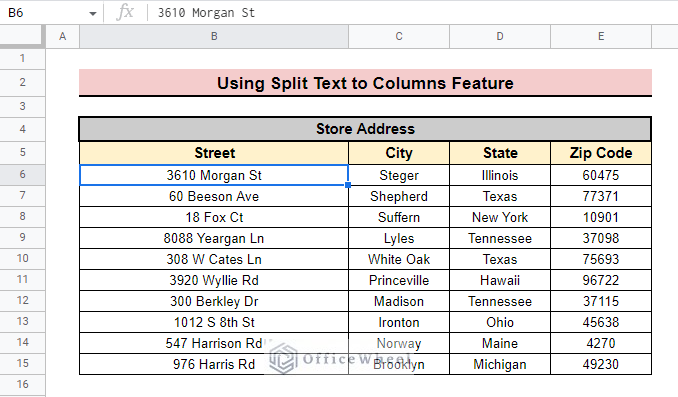678x397 pixels.
Task: Click the State column header cell
Action: pyautogui.click(x=500, y=153)
